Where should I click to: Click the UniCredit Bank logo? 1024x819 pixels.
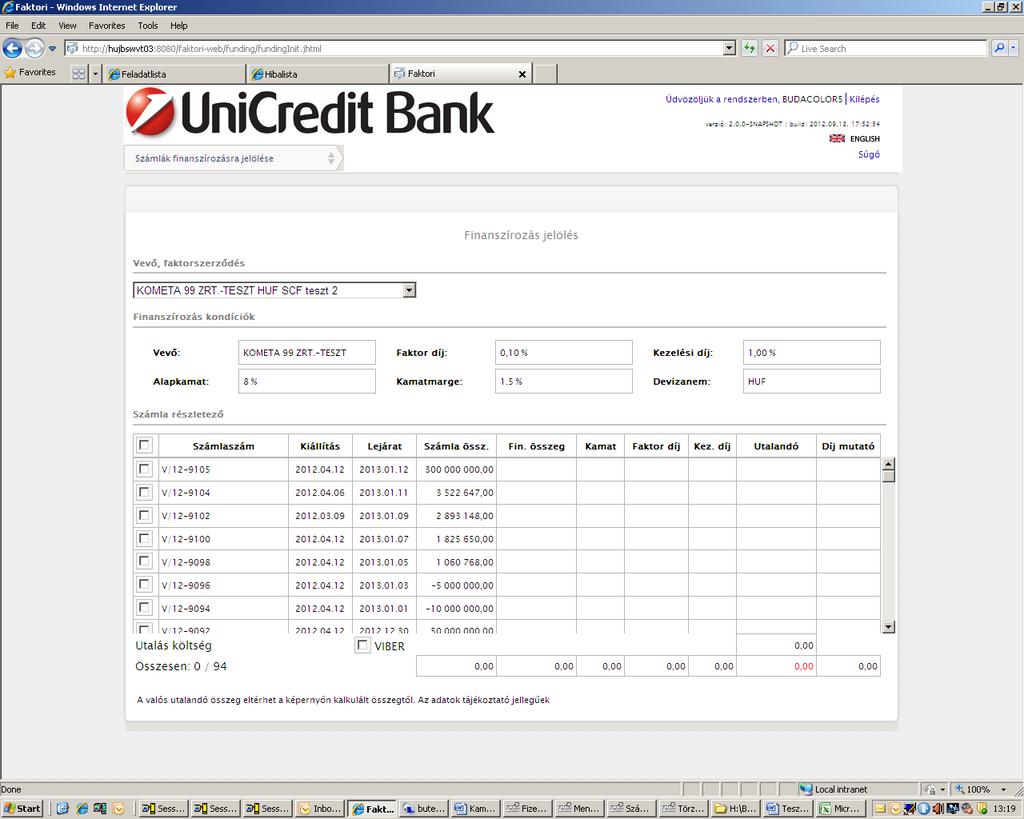click(x=310, y=112)
